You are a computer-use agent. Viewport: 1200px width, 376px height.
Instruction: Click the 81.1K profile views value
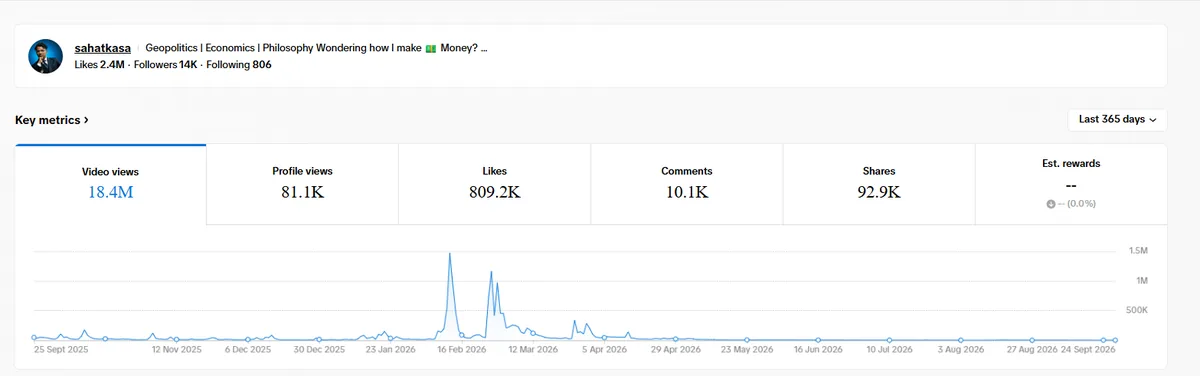click(x=302, y=192)
